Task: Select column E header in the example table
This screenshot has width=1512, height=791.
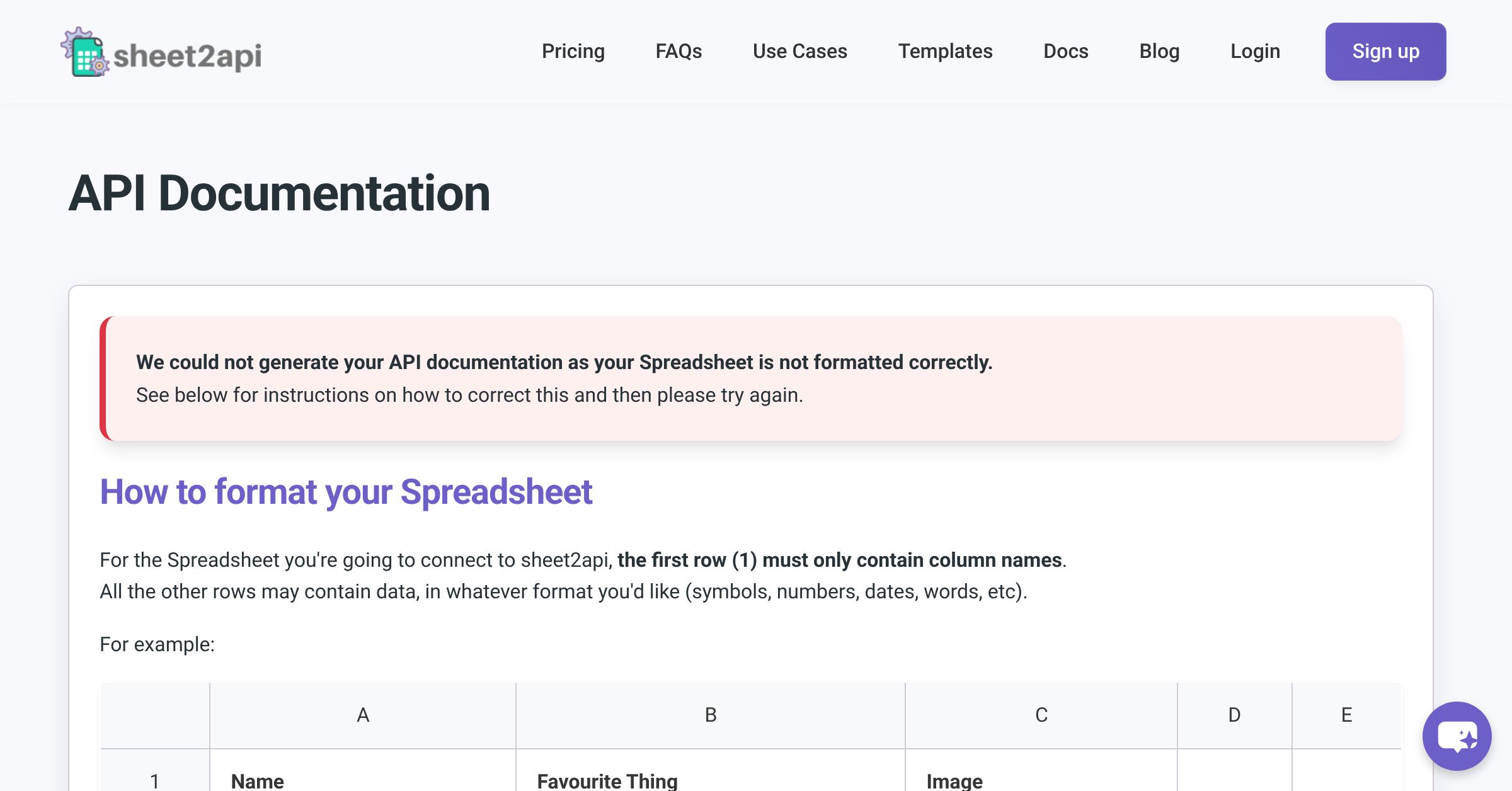Action: coord(1347,715)
